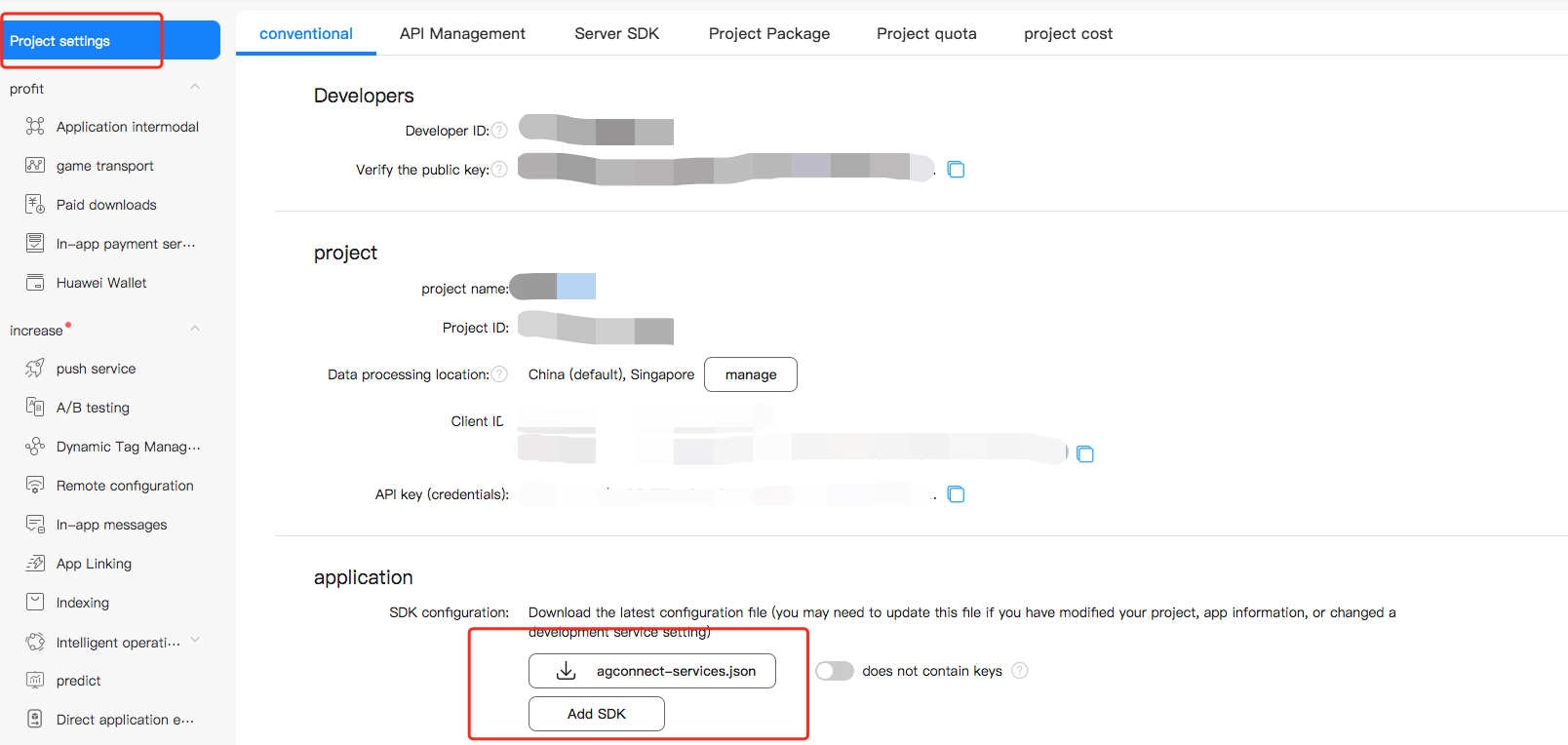The width and height of the screenshot is (1568, 745).
Task: Copy the API key credentials
Action: click(x=957, y=494)
